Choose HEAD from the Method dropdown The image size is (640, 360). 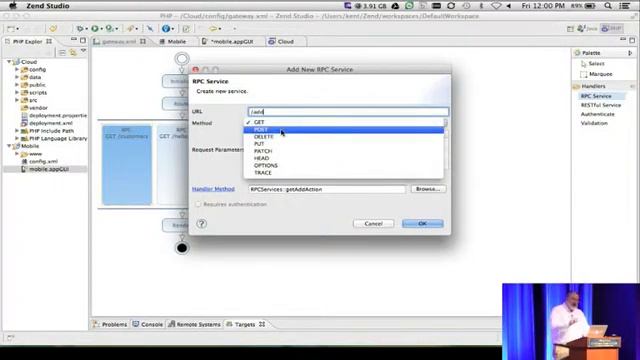pyautogui.click(x=344, y=158)
